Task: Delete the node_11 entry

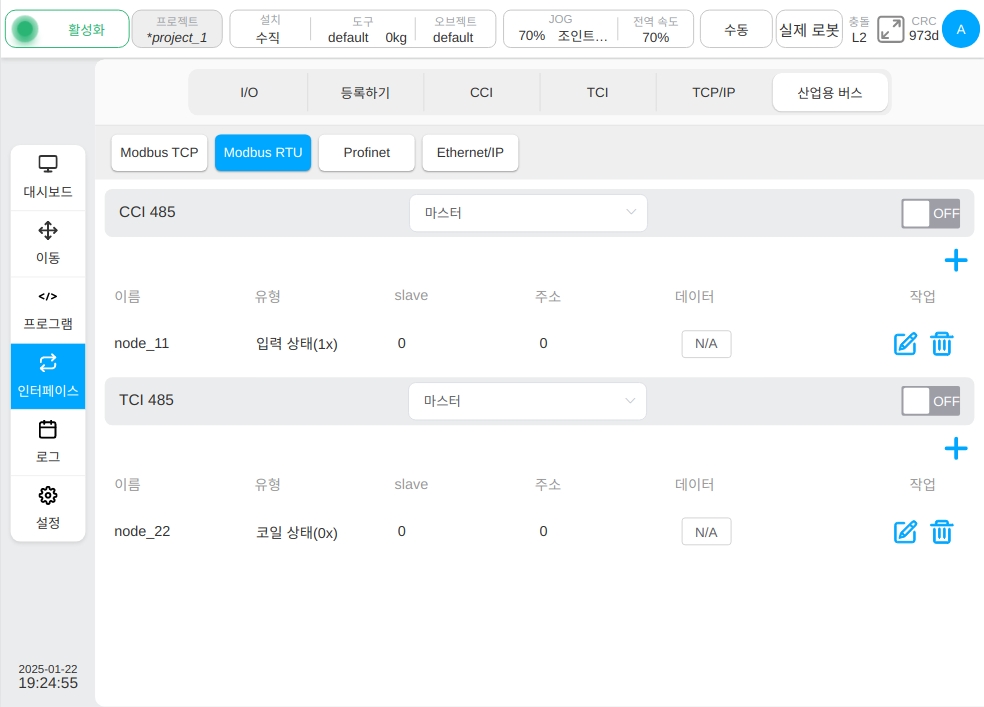Action: coord(941,344)
